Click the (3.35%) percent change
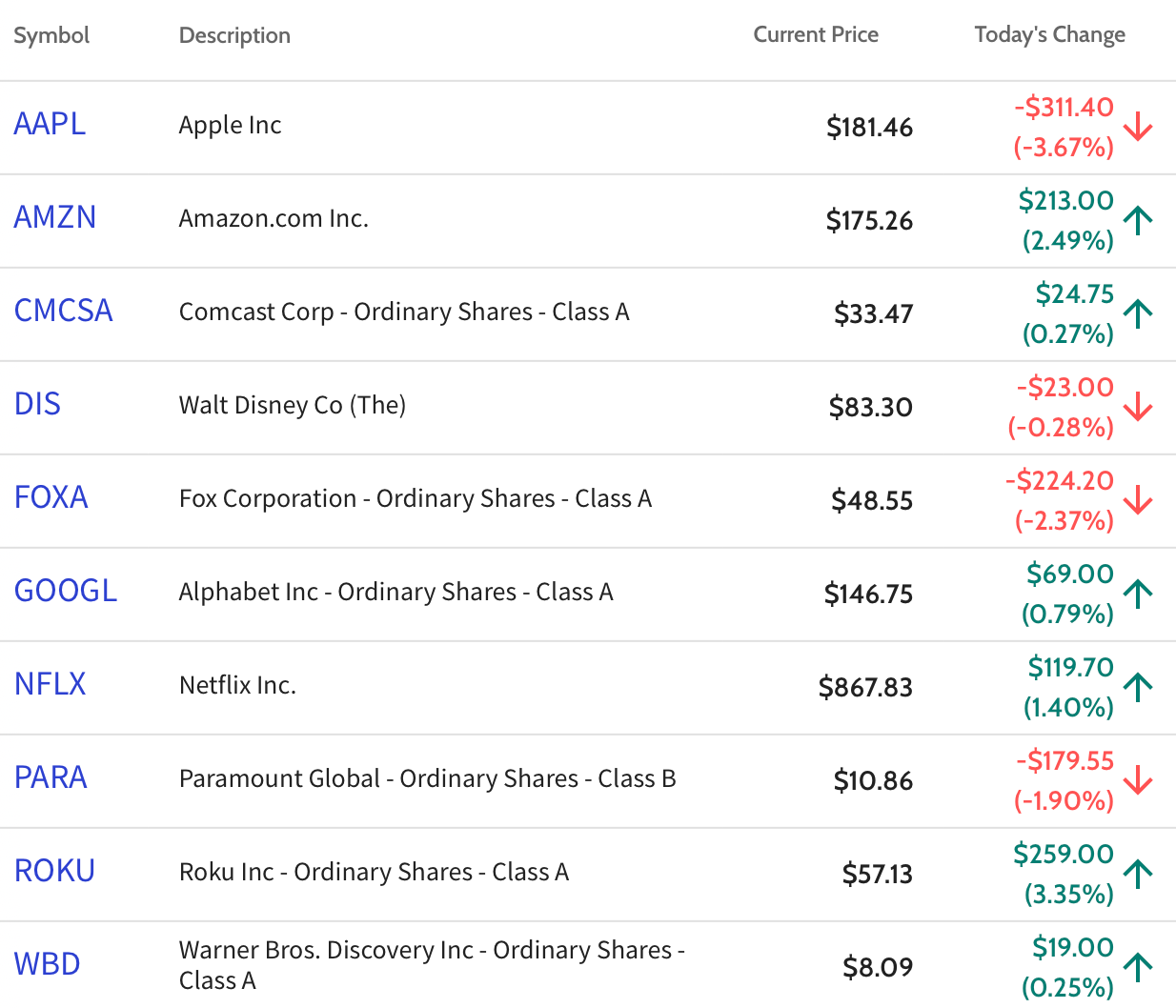Screen dimensions: 1176x1008 coord(1068,895)
